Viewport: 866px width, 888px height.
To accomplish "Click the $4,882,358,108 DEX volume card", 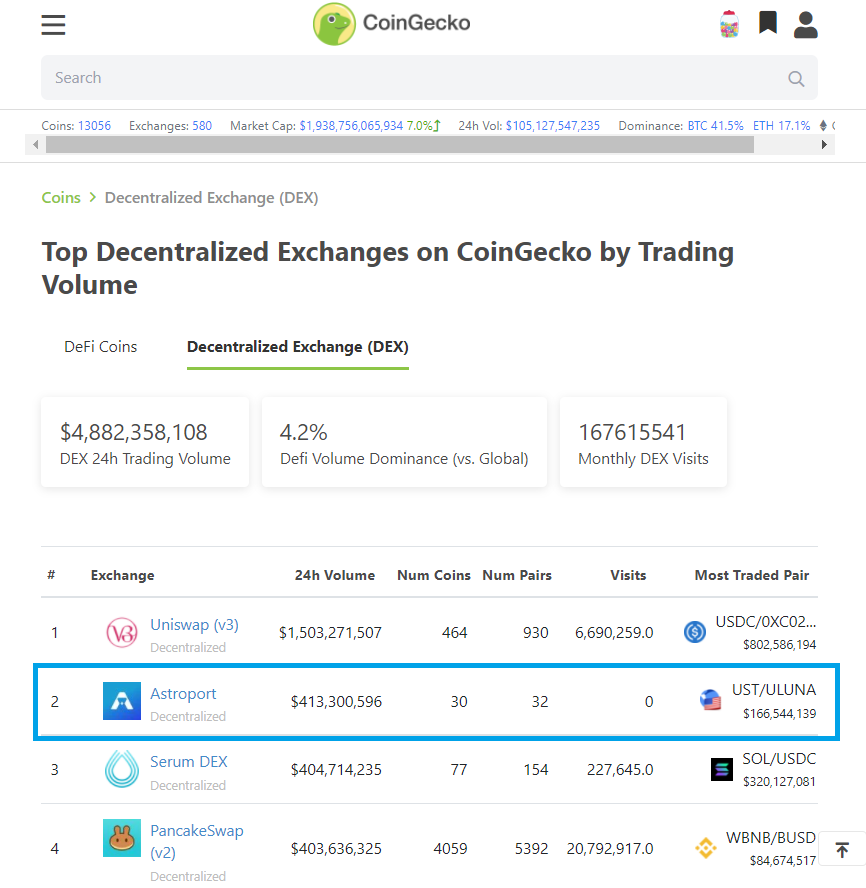I will tap(145, 442).
